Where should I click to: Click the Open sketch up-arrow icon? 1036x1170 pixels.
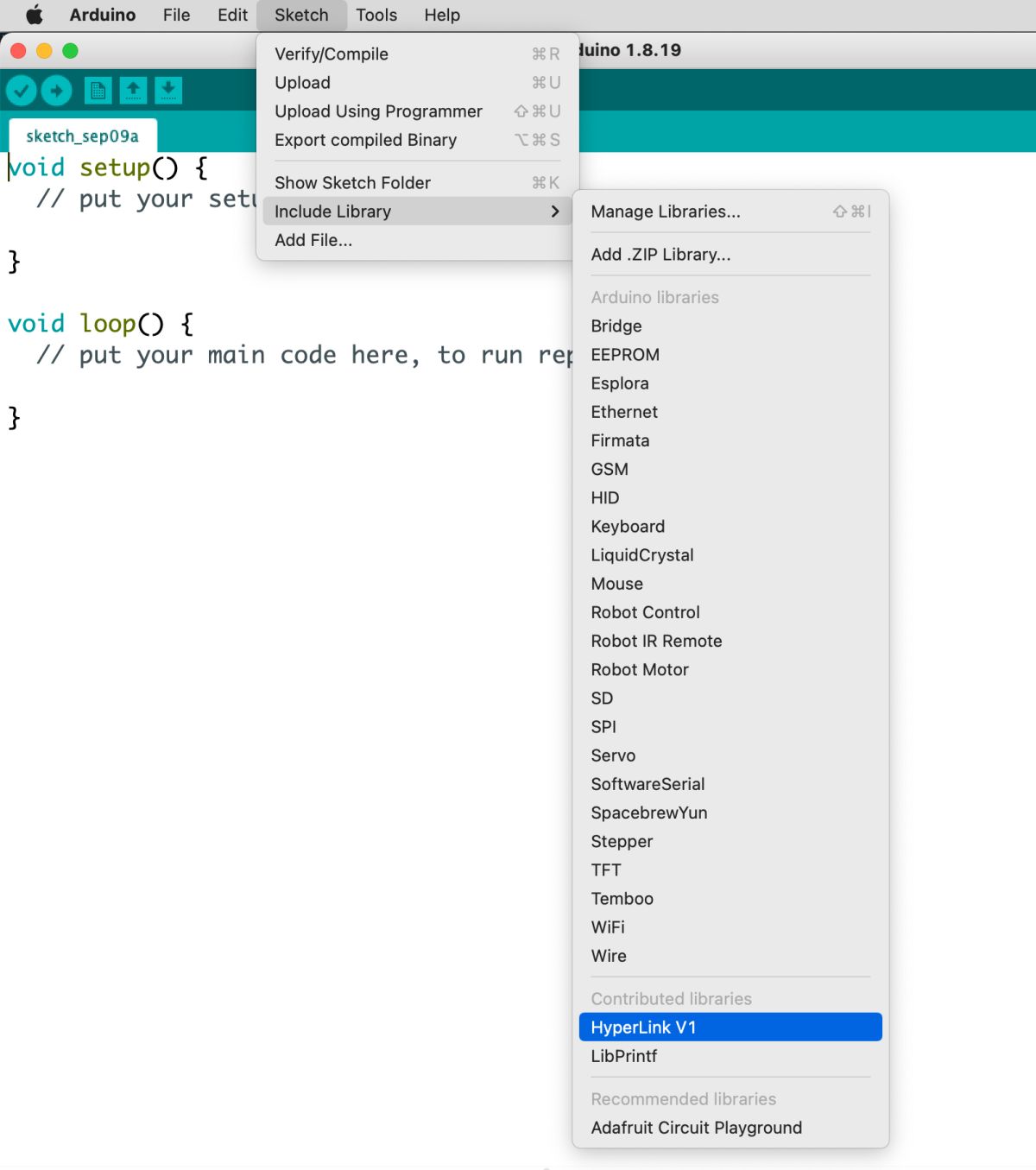pyautogui.click(x=133, y=90)
